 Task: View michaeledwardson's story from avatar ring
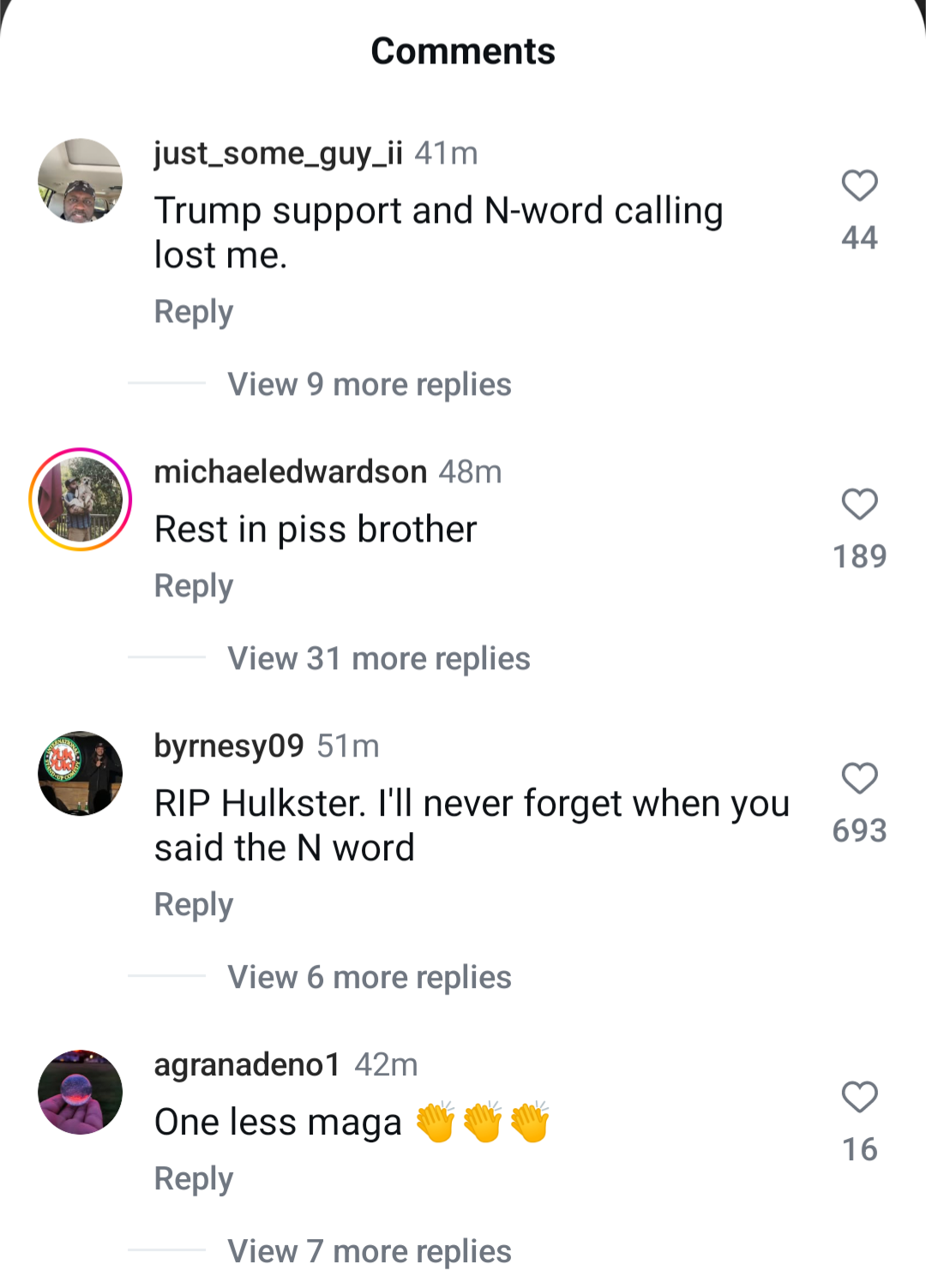point(81,500)
